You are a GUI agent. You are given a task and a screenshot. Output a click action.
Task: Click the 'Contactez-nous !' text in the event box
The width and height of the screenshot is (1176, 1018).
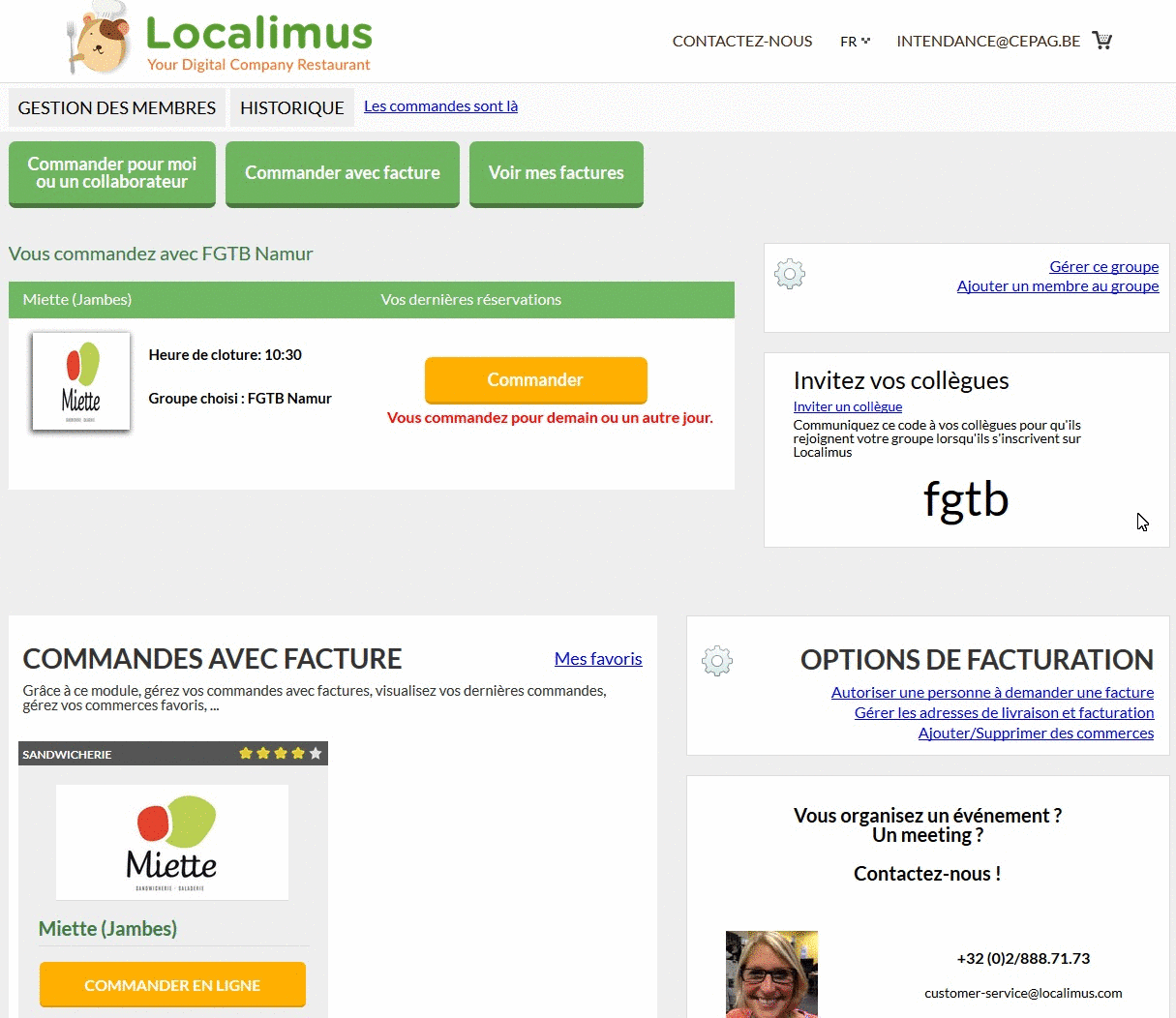(x=927, y=874)
